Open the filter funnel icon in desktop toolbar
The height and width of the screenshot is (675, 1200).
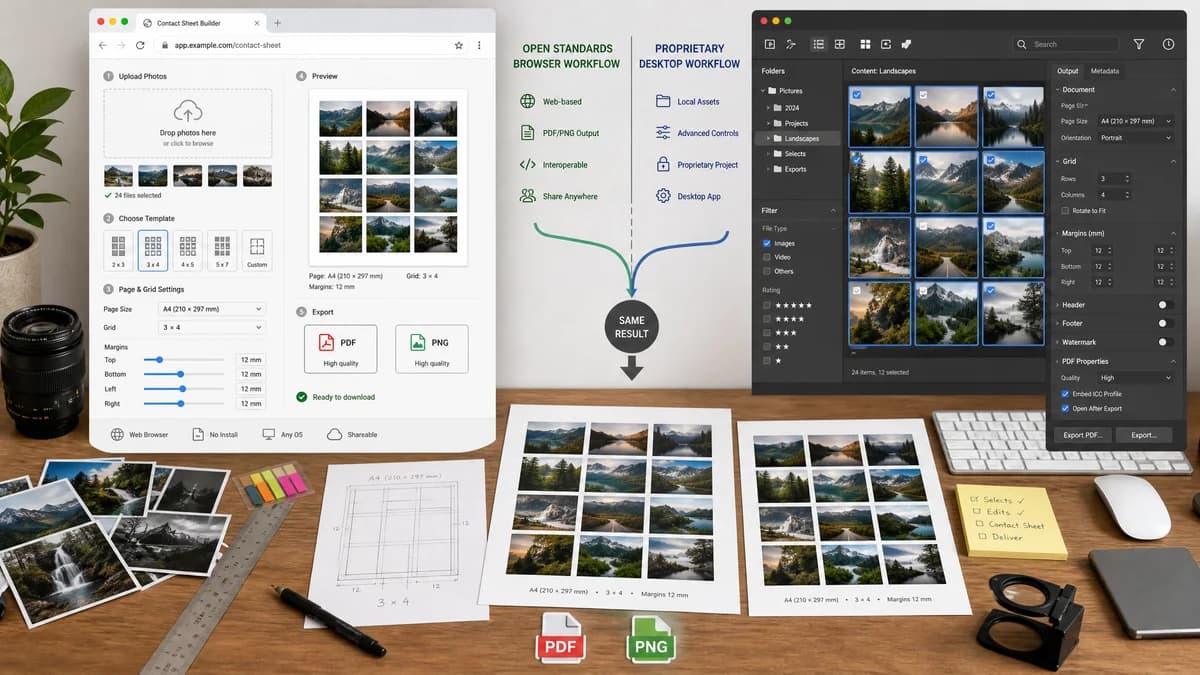click(x=1139, y=44)
